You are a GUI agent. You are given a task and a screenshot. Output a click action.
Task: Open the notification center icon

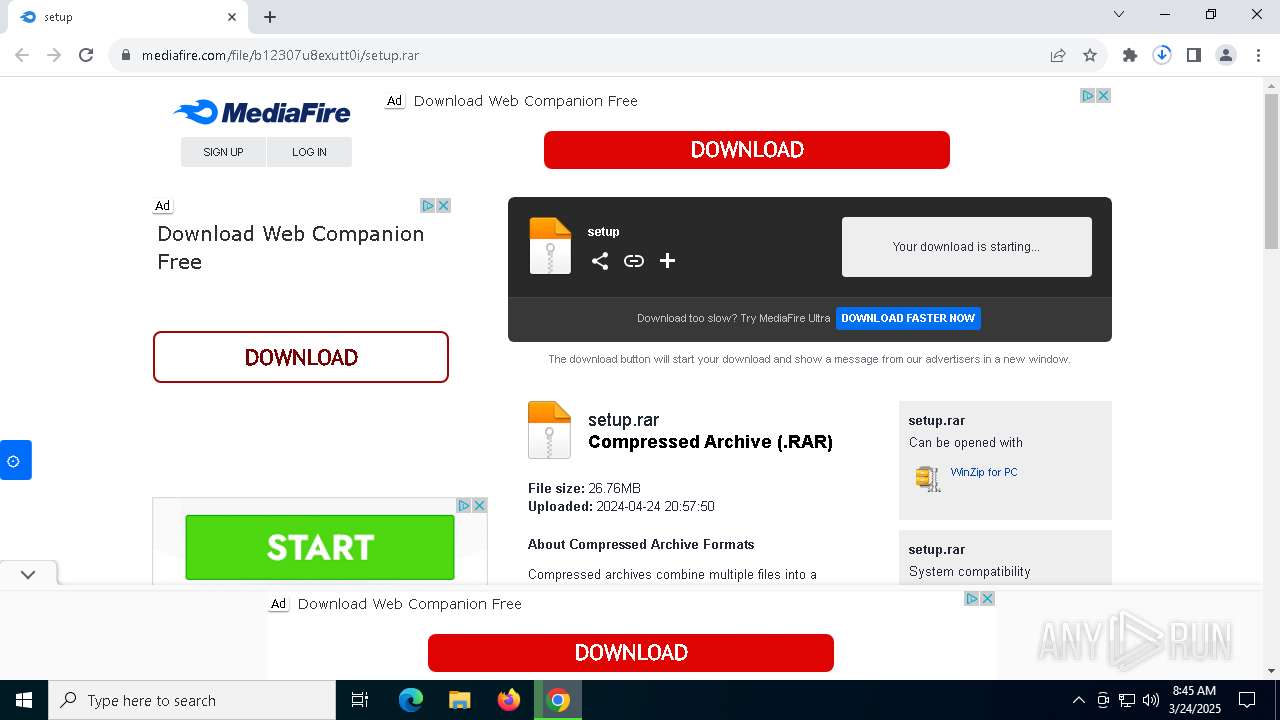pos(1247,700)
